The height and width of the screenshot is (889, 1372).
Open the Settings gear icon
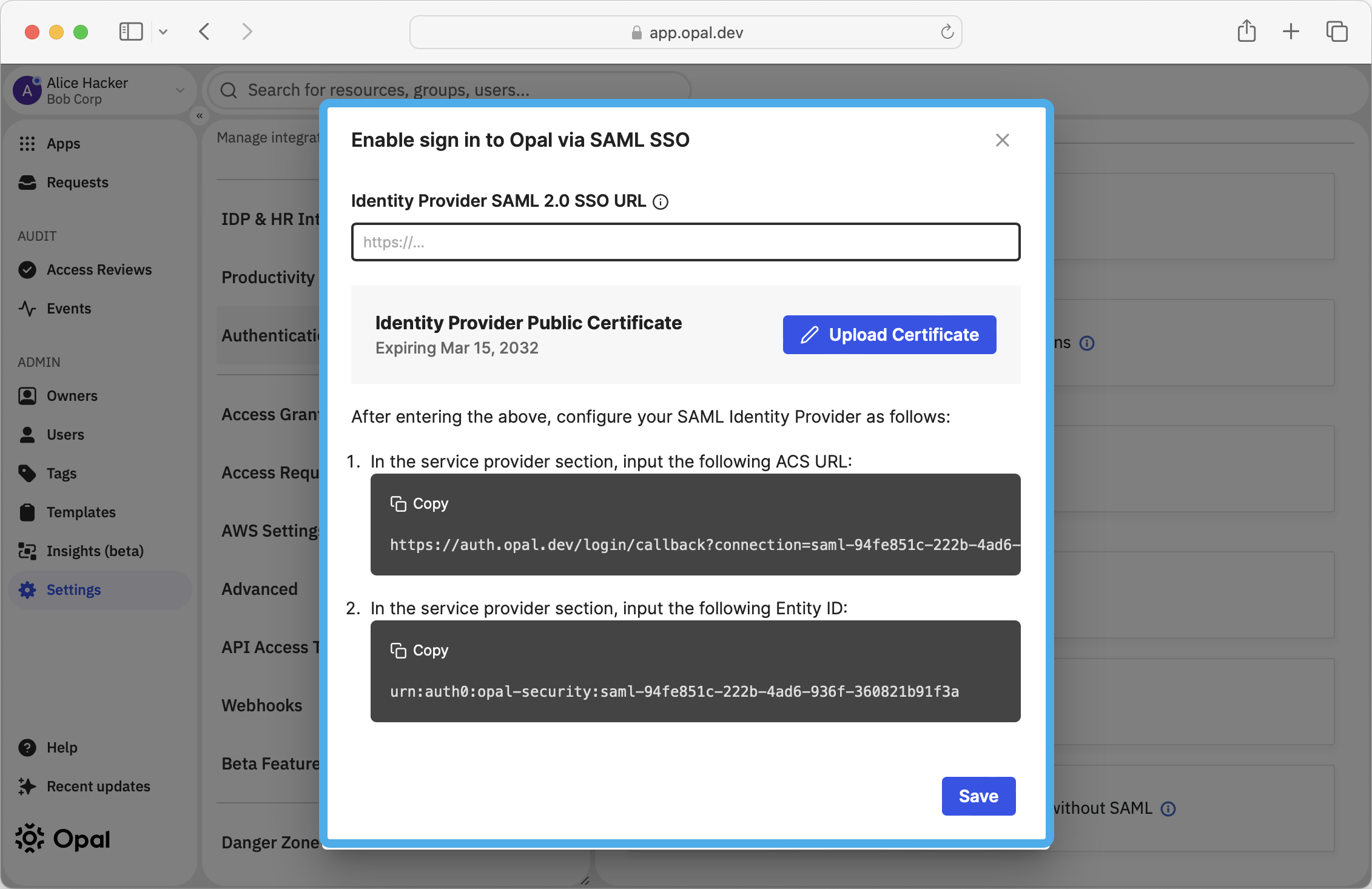tap(27, 590)
